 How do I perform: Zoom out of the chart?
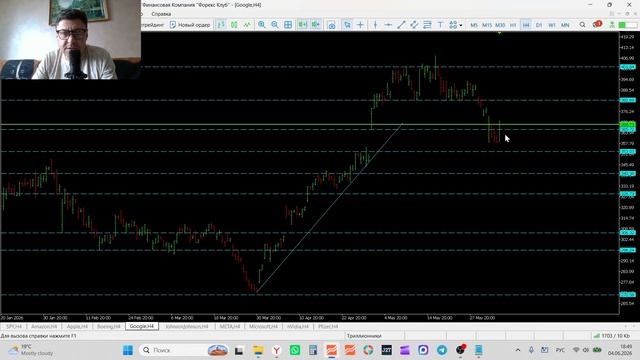(x=275, y=25)
